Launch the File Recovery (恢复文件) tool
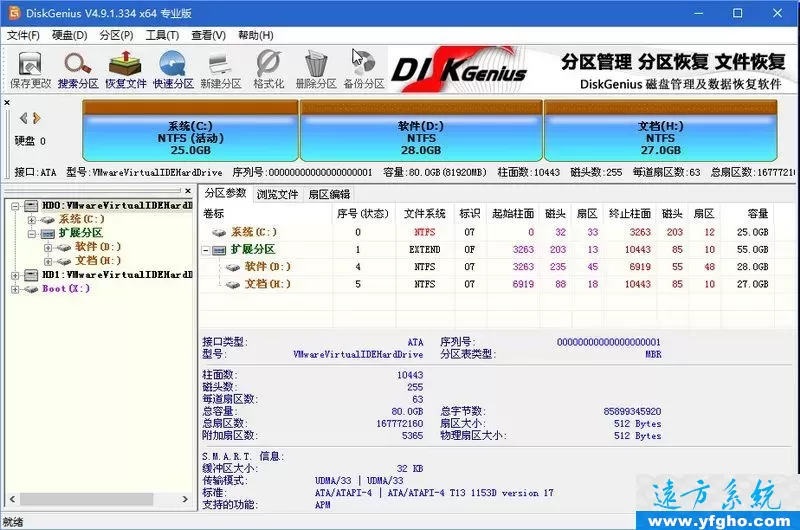800x530 pixels. (126, 69)
